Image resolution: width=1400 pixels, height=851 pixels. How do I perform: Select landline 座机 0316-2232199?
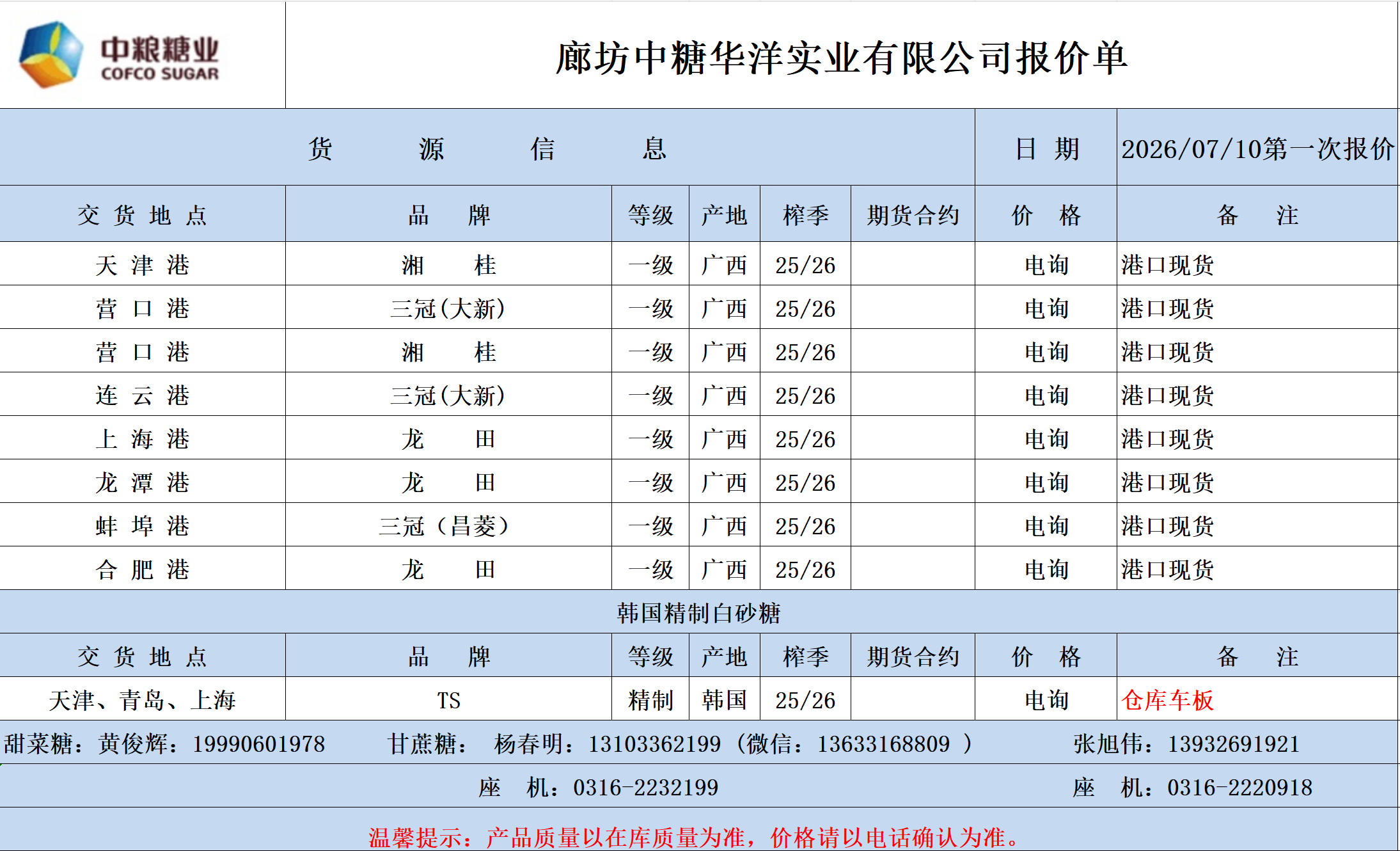coord(599,787)
